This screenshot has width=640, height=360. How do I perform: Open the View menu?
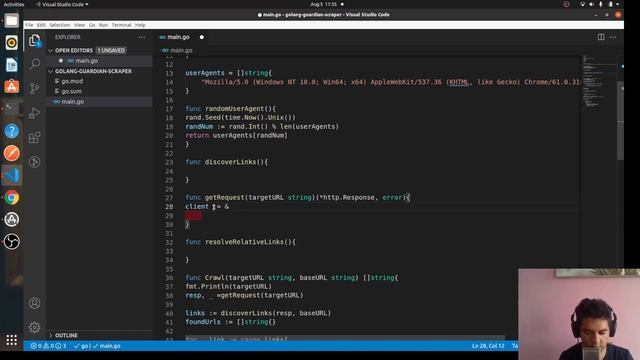[x=80, y=25]
